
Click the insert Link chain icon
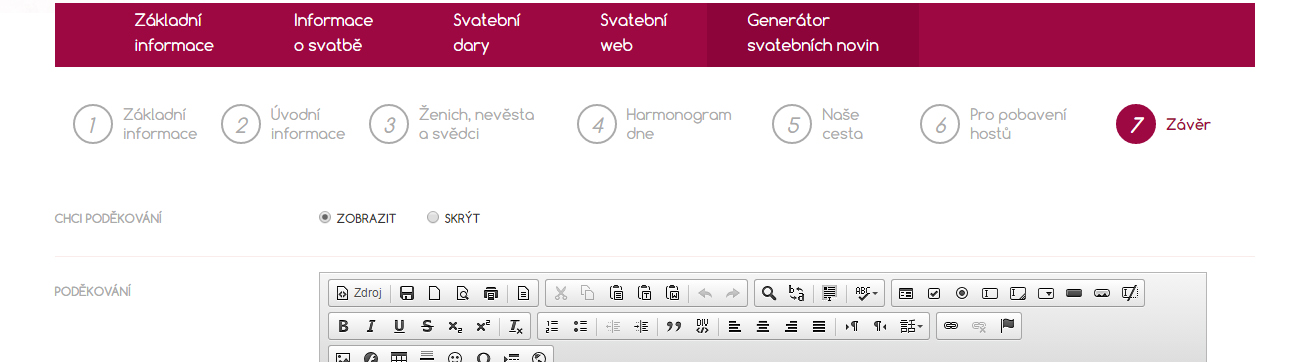pos(951,326)
